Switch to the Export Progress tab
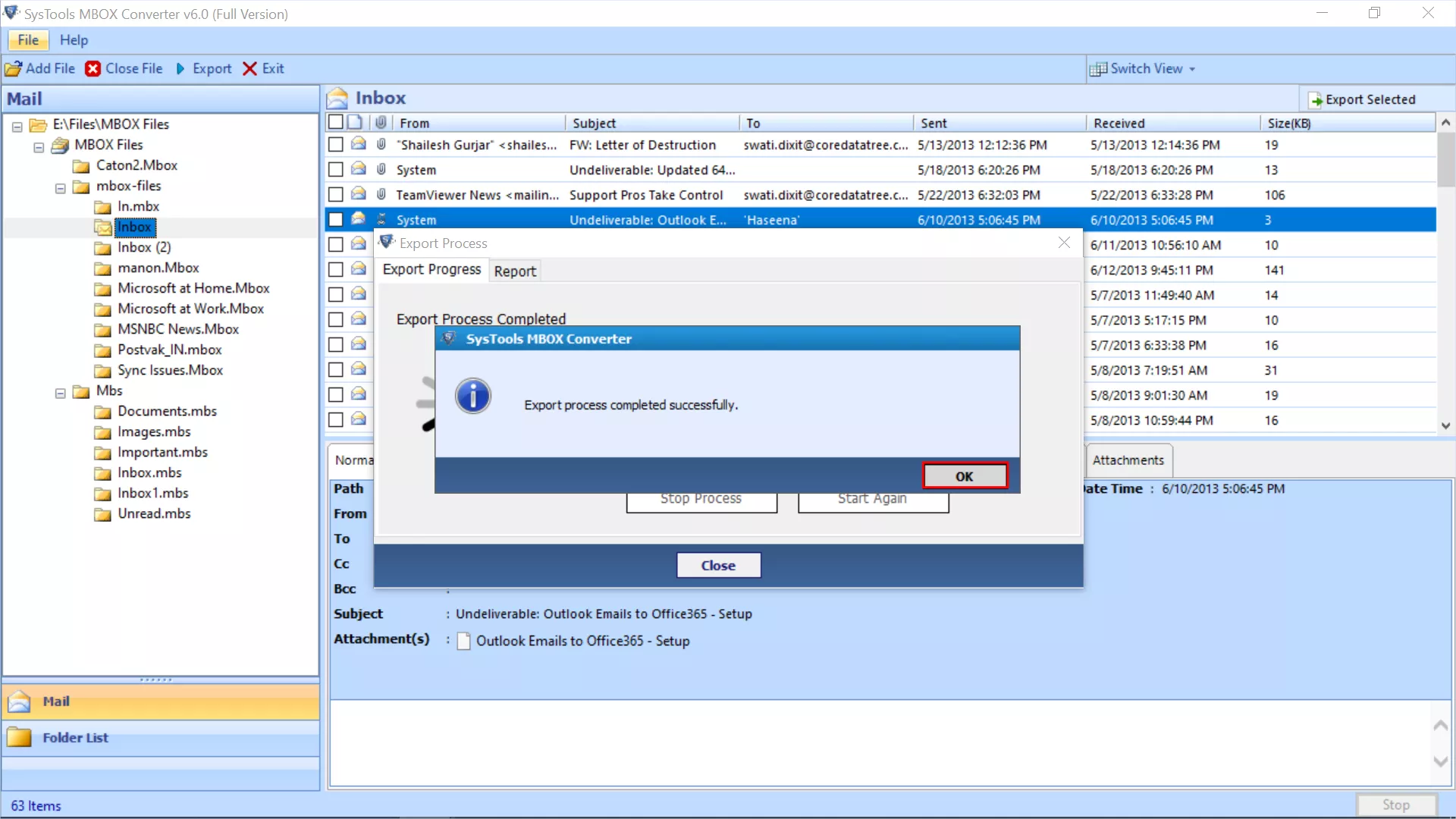The width and height of the screenshot is (1456, 819). [x=431, y=269]
